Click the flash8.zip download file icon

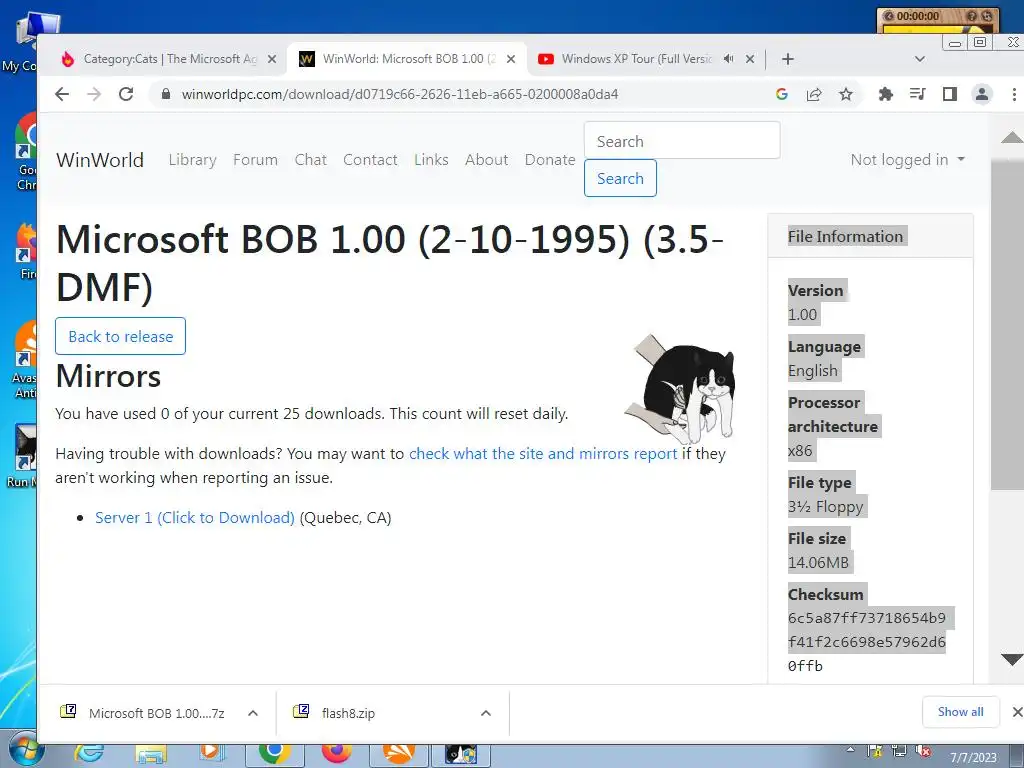point(301,711)
